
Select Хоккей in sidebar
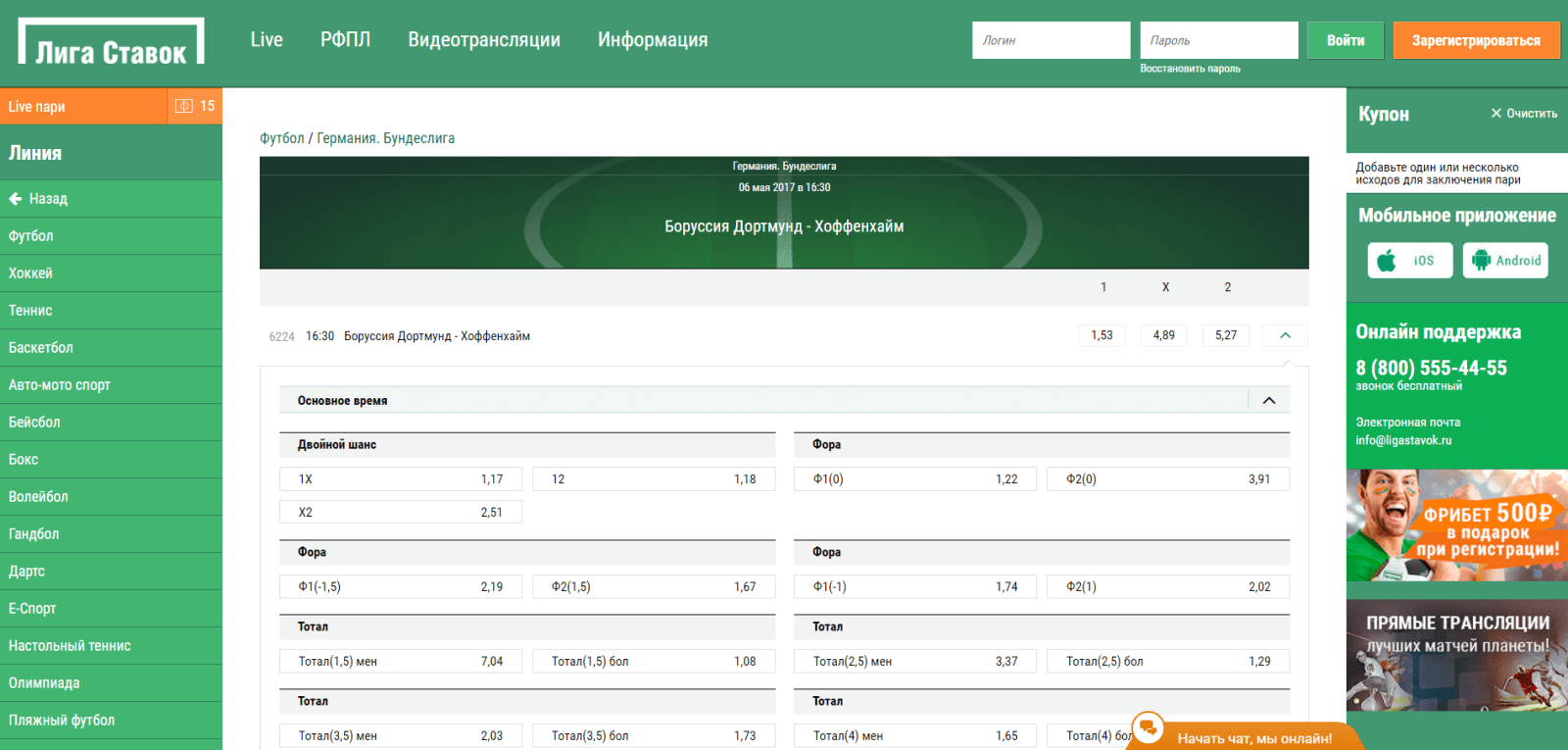click(111, 274)
